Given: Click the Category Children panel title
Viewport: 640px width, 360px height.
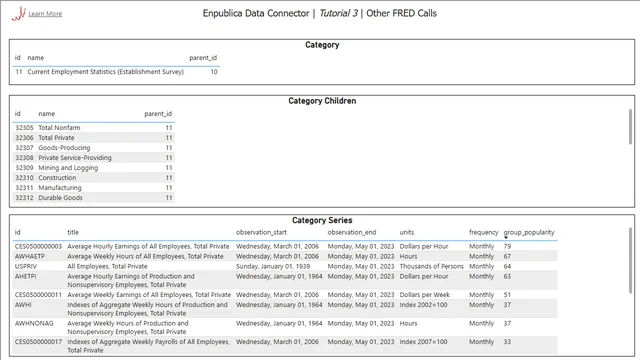Looking at the screenshot, I should click(x=322, y=101).
